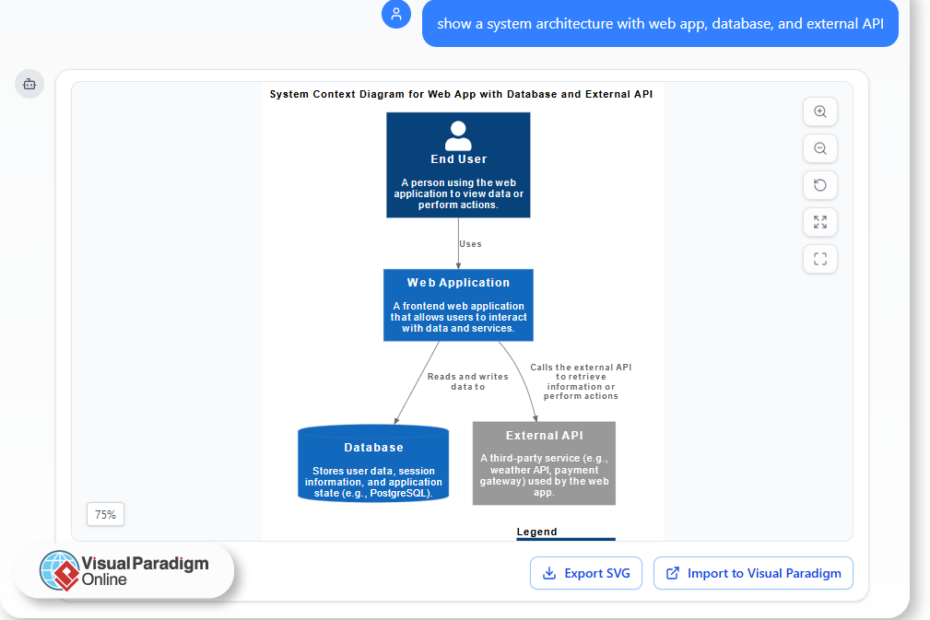The width and height of the screenshot is (930, 620).
Task: Select the Web Application node
Action: pos(458,305)
